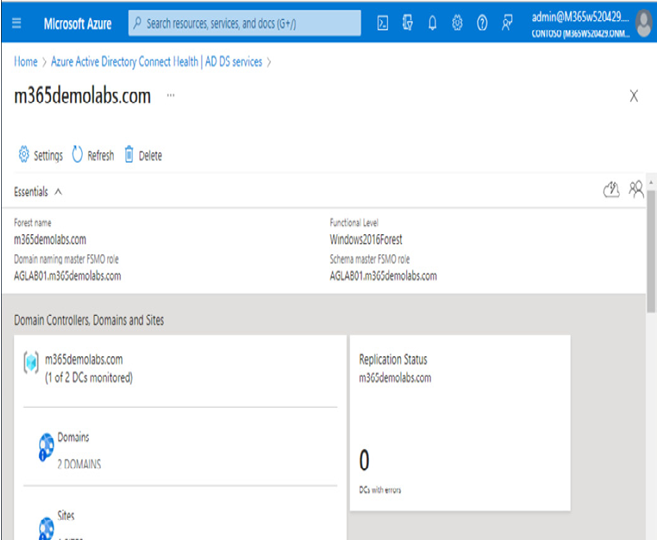Click the Settings gear icon in toolbar
Viewport: 659px width, 540px height.
(24, 155)
